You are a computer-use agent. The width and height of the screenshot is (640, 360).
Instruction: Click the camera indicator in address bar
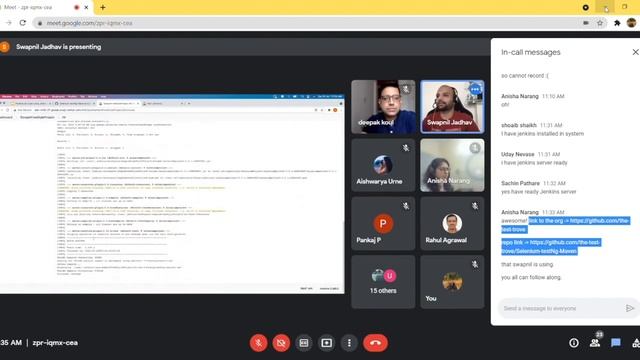[x=586, y=23]
